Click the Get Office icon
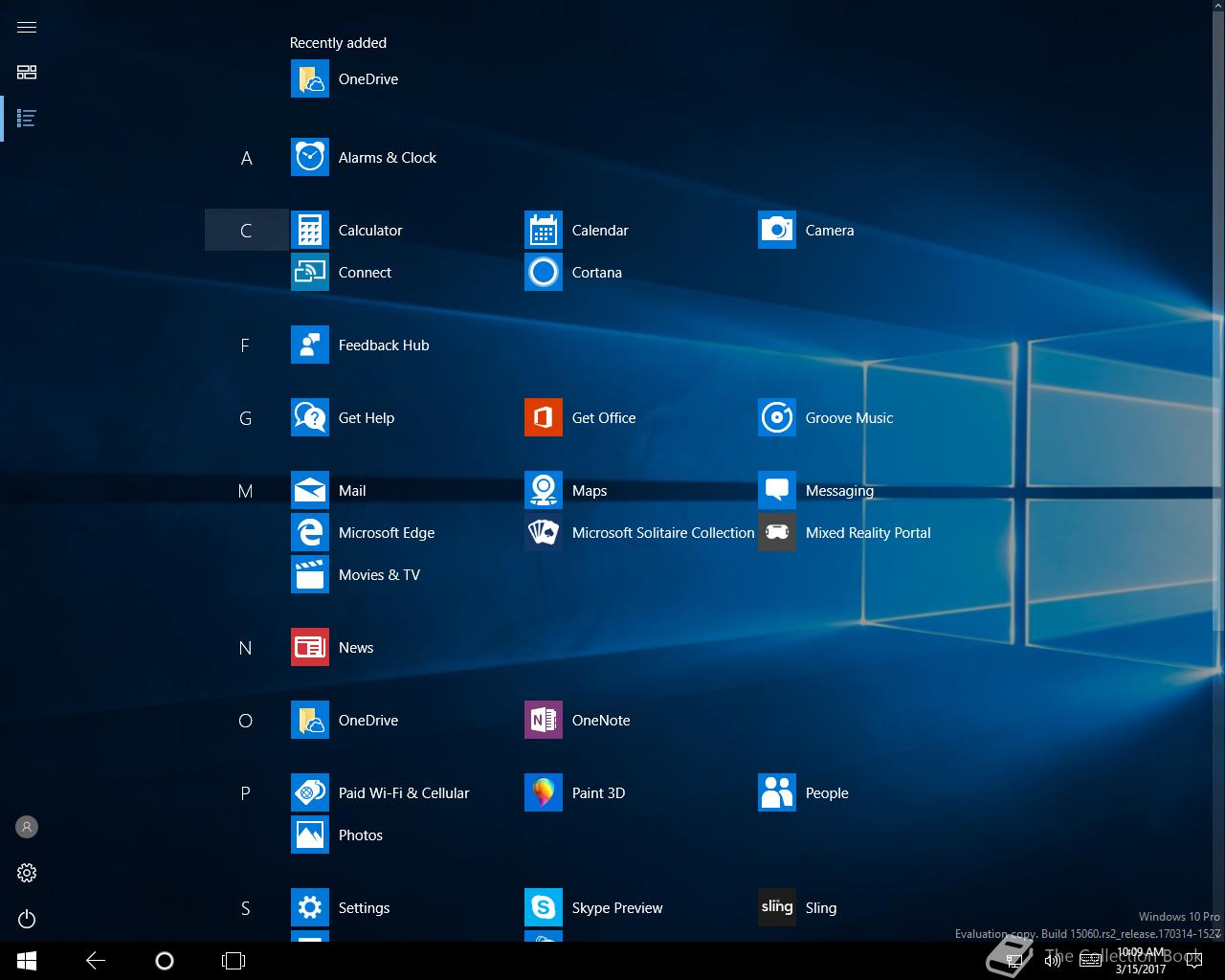The width and height of the screenshot is (1225, 980). (x=544, y=418)
